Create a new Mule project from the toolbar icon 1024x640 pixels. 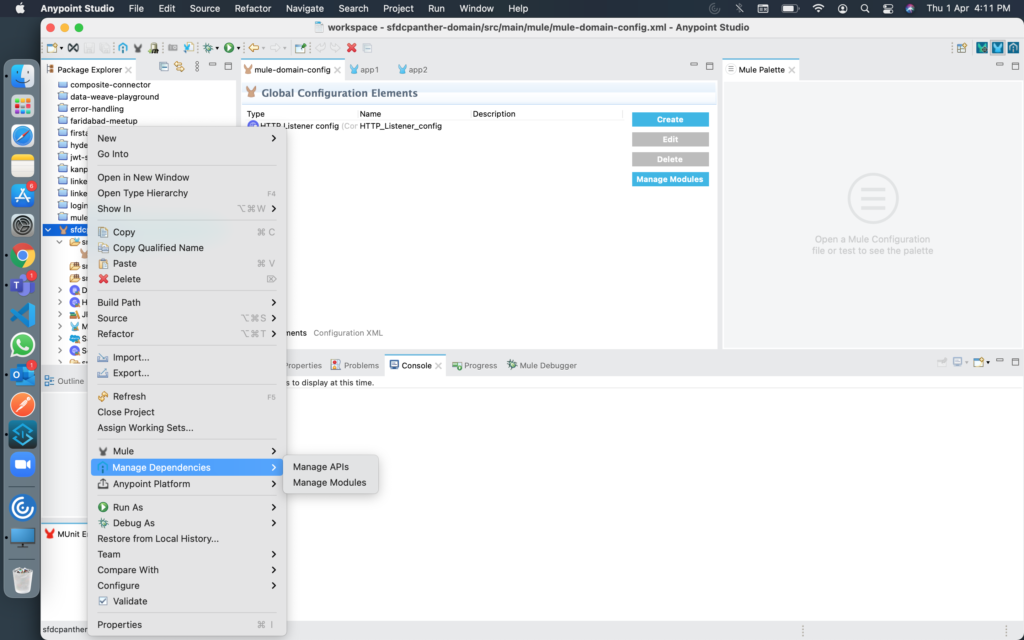click(54, 47)
